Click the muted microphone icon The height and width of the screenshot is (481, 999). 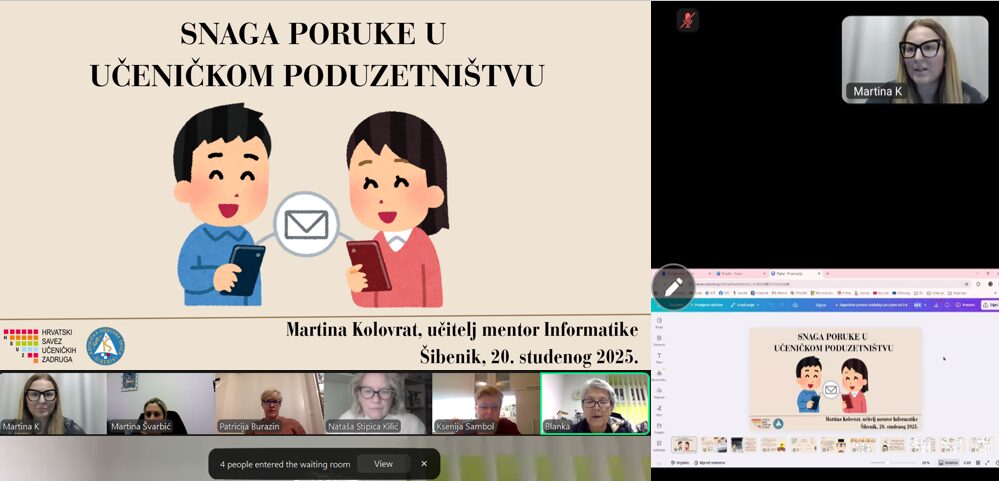coord(687,20)
